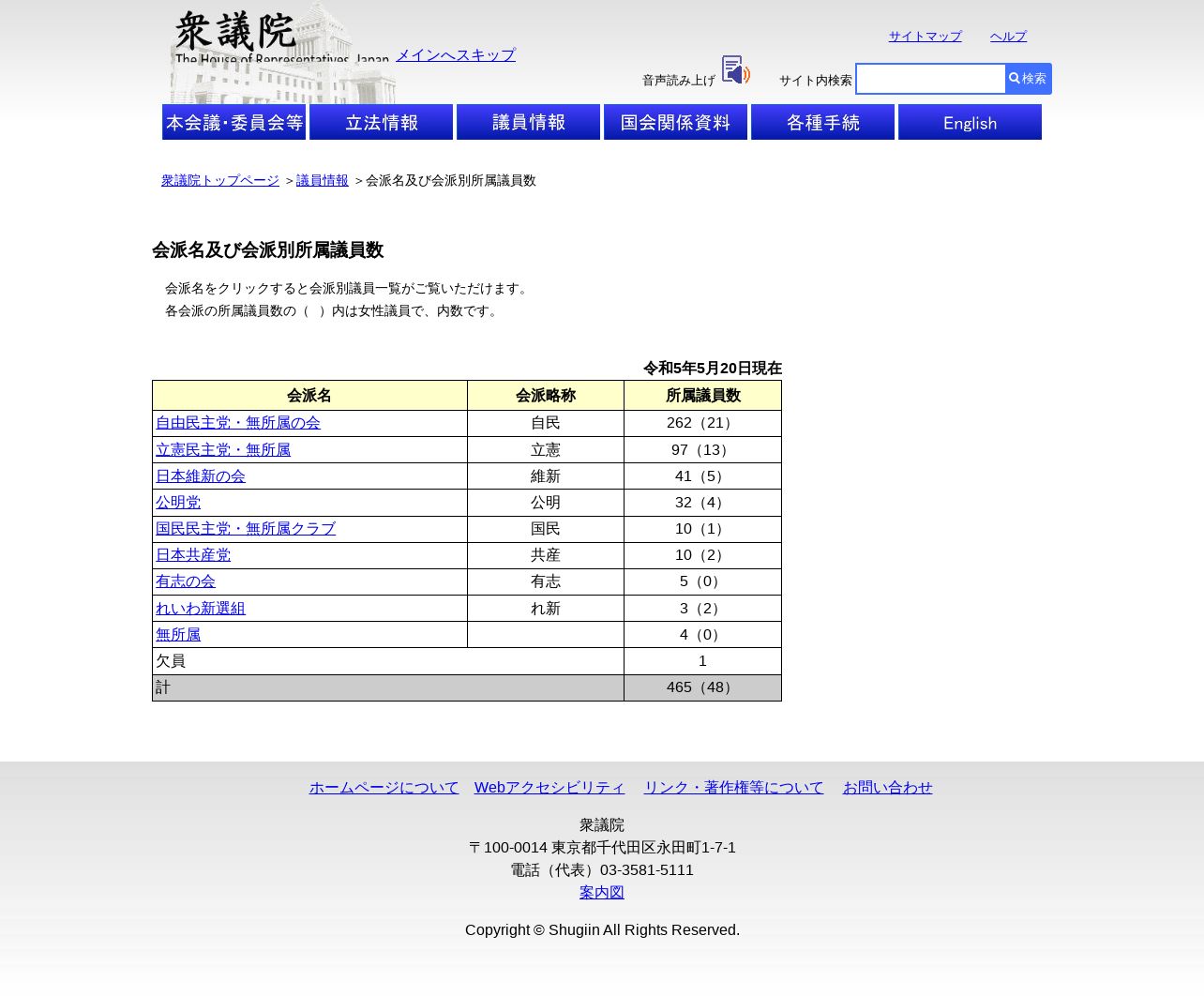1204x996 pixels.
Task: Click the 262（21）member count cell
Action: pos(703,423)
